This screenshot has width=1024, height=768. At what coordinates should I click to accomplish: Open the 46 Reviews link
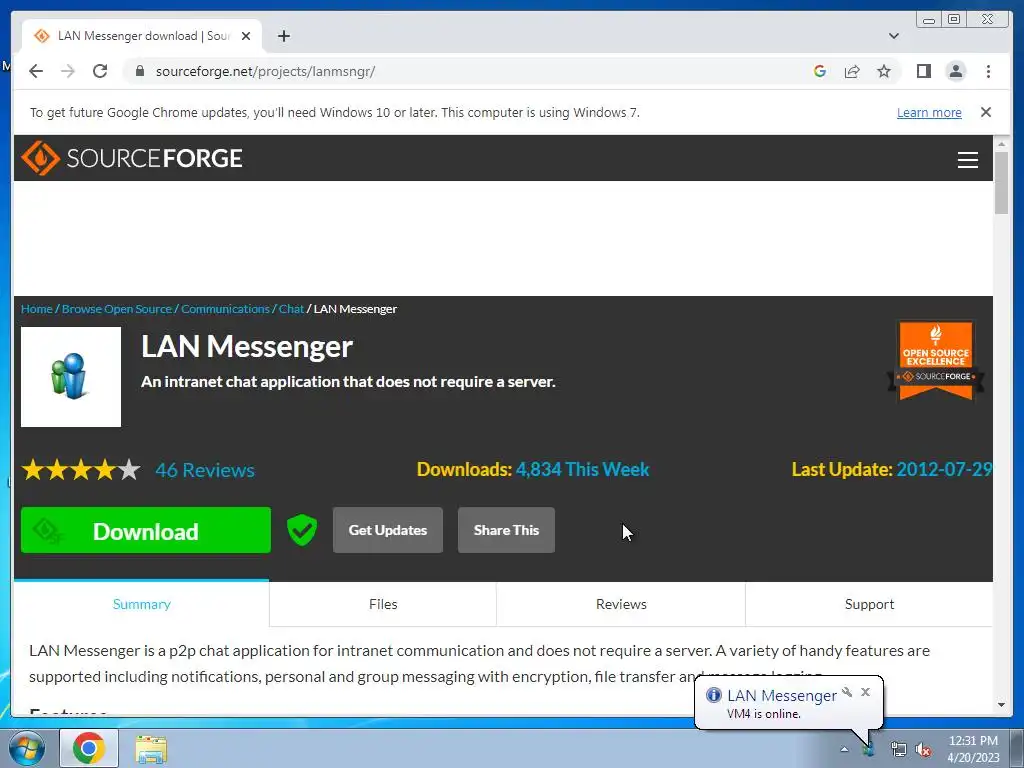pos(204,470)
